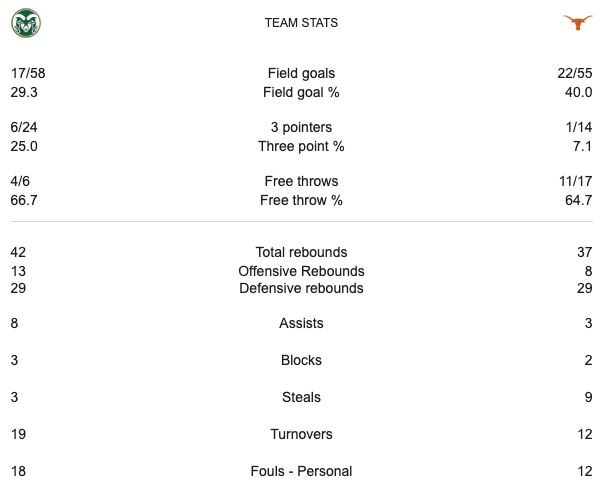Viewport: 600px width, 491px height.
Task: Click the Blocks stat label
Action: (301, 360)
